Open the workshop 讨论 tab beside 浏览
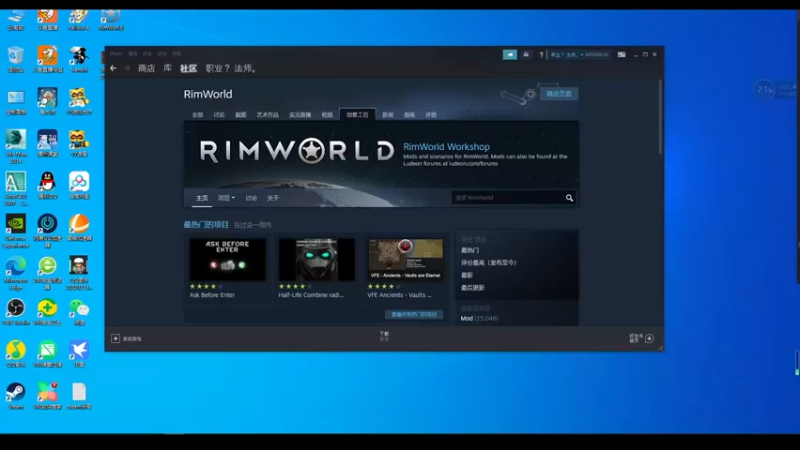The height and width of the screenshot is (450, 800). click(x=251, y=198)
